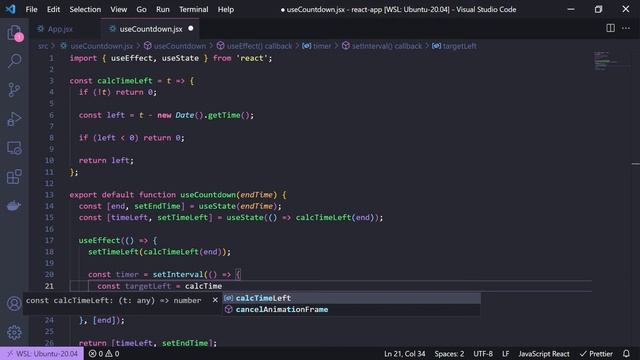Click 'useState' import on line 1

pos(180,58)
